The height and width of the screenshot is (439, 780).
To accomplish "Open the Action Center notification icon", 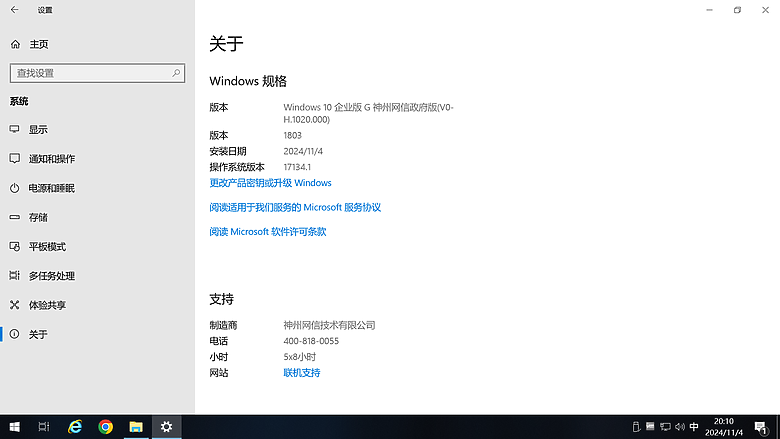I will click(x=761, y=427).
